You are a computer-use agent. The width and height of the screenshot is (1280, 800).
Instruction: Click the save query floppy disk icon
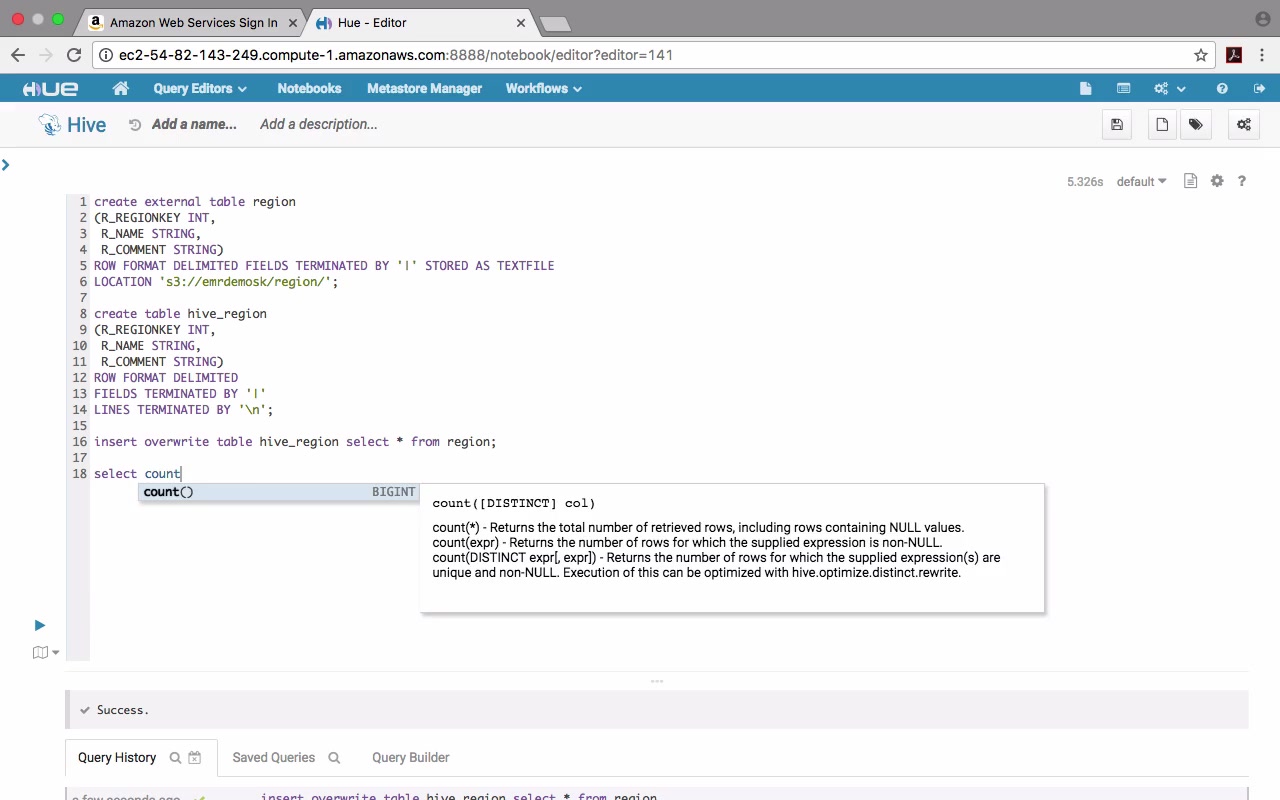pyautogui.click(x=1117, y=125)
